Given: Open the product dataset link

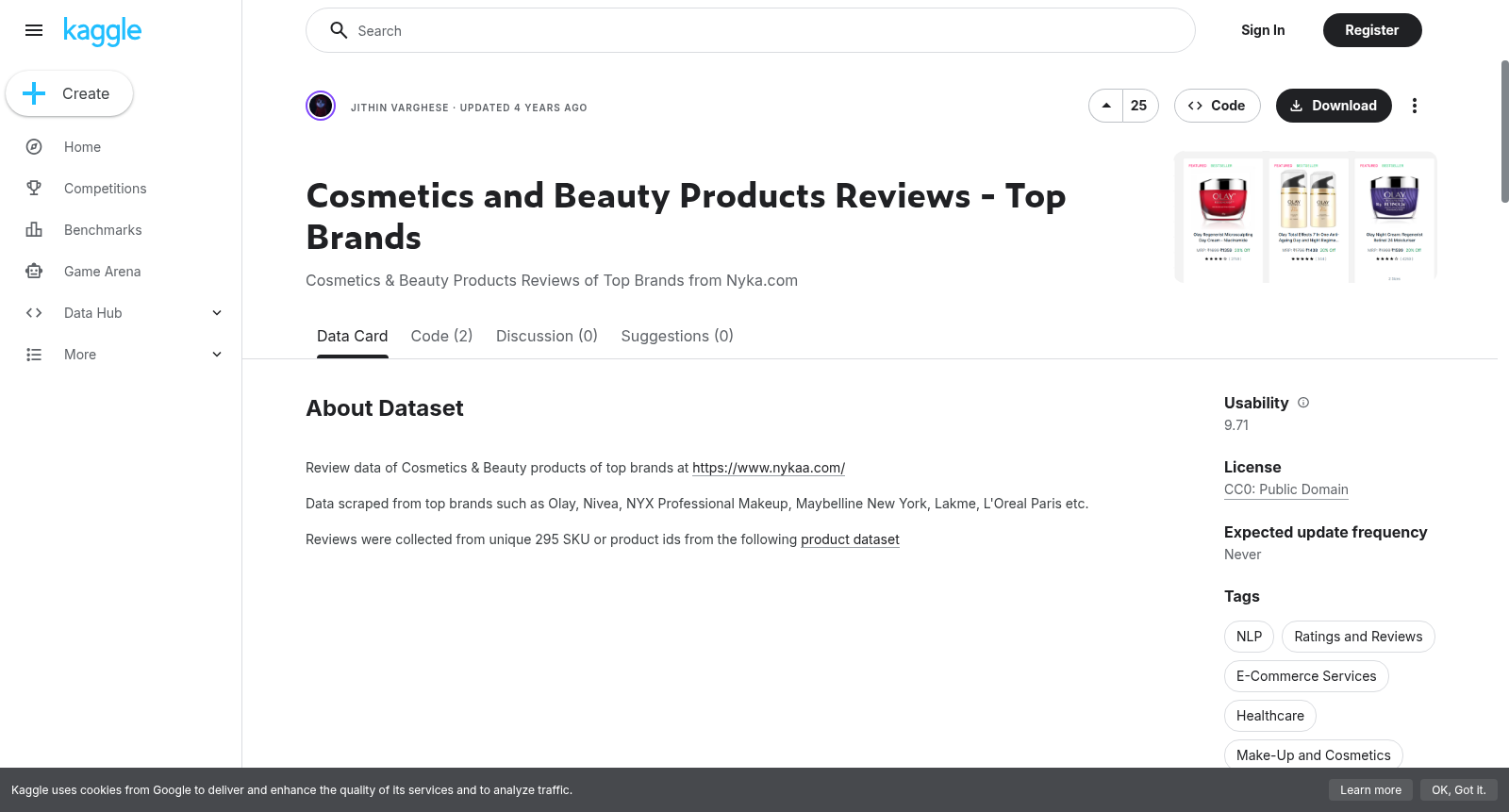Looking at the screenshot, I should click(x=850, y=539).
